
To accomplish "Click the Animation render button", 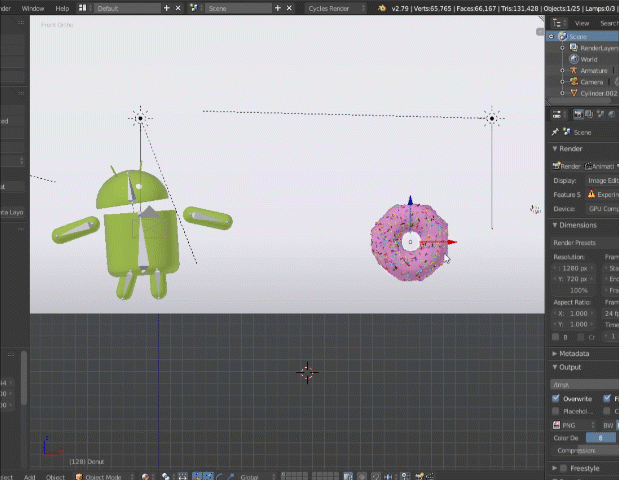I will pyautogui.click(x=602, y=166).
